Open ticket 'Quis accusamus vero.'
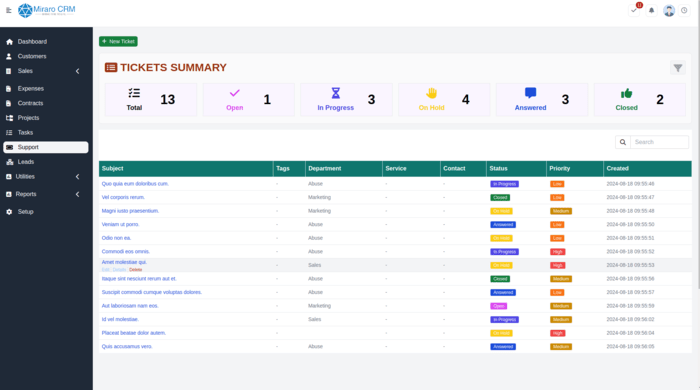Viewport: 700px width, 390px height. pyautogui.click(x=127, y=346)
